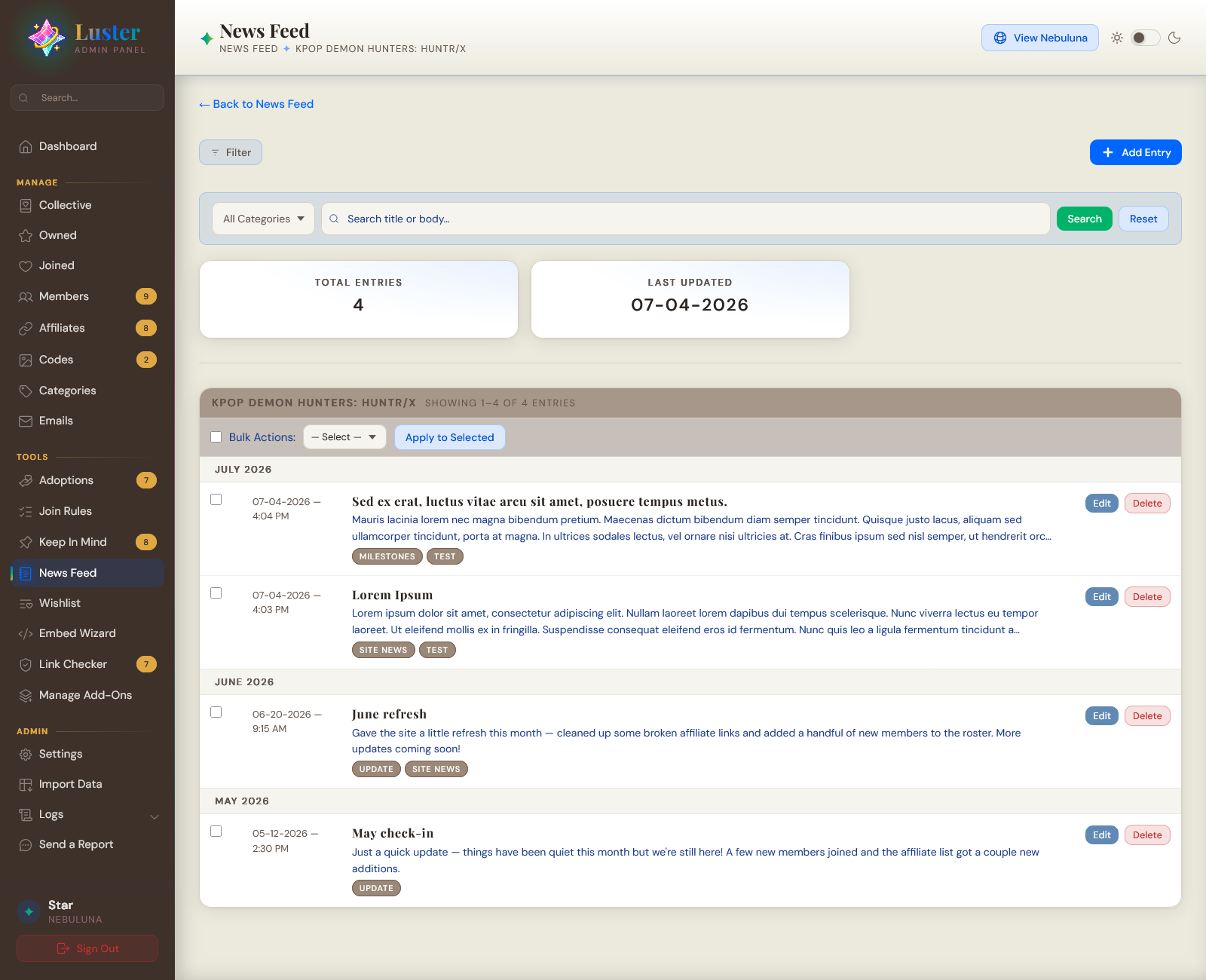Viewport: 1206px width, 980px height.
Task: Open Dashboard via its home icon
Action: 26,147
